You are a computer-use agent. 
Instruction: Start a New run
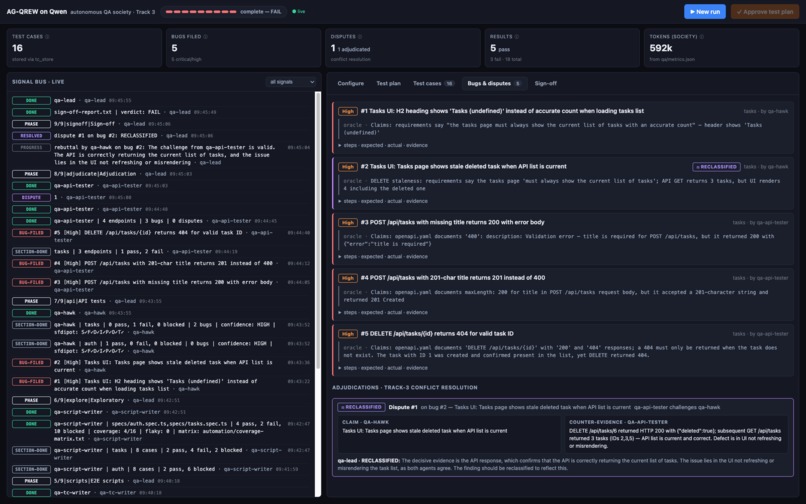coord(704,11)
